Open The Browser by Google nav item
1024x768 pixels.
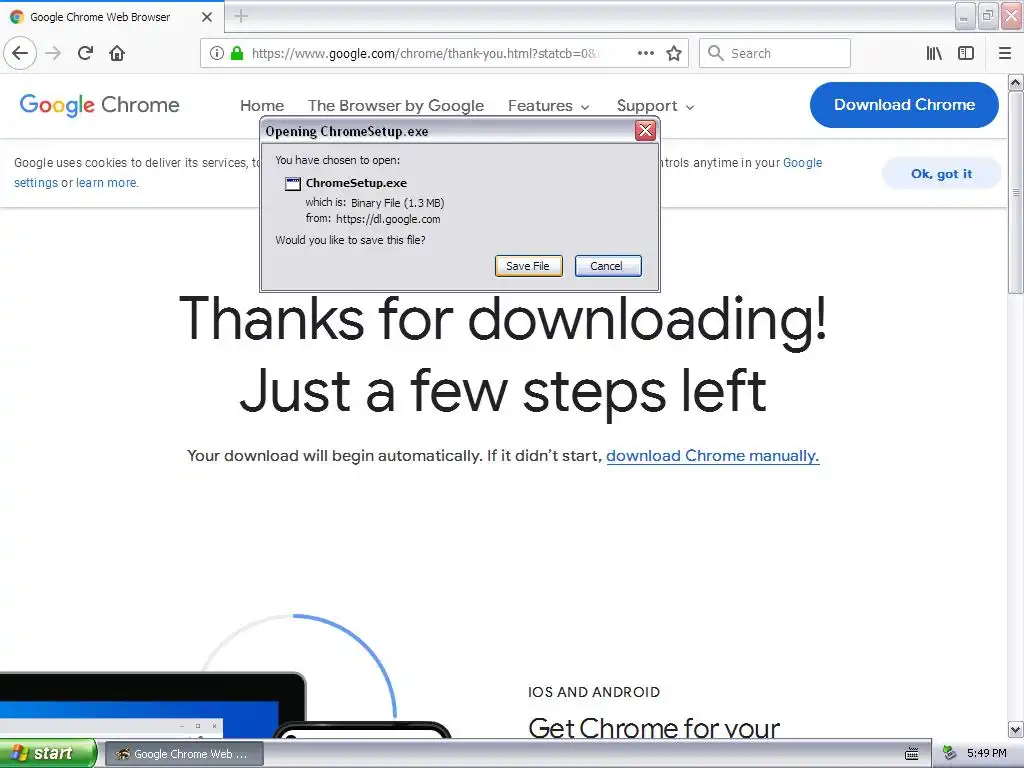coord(396,106)
